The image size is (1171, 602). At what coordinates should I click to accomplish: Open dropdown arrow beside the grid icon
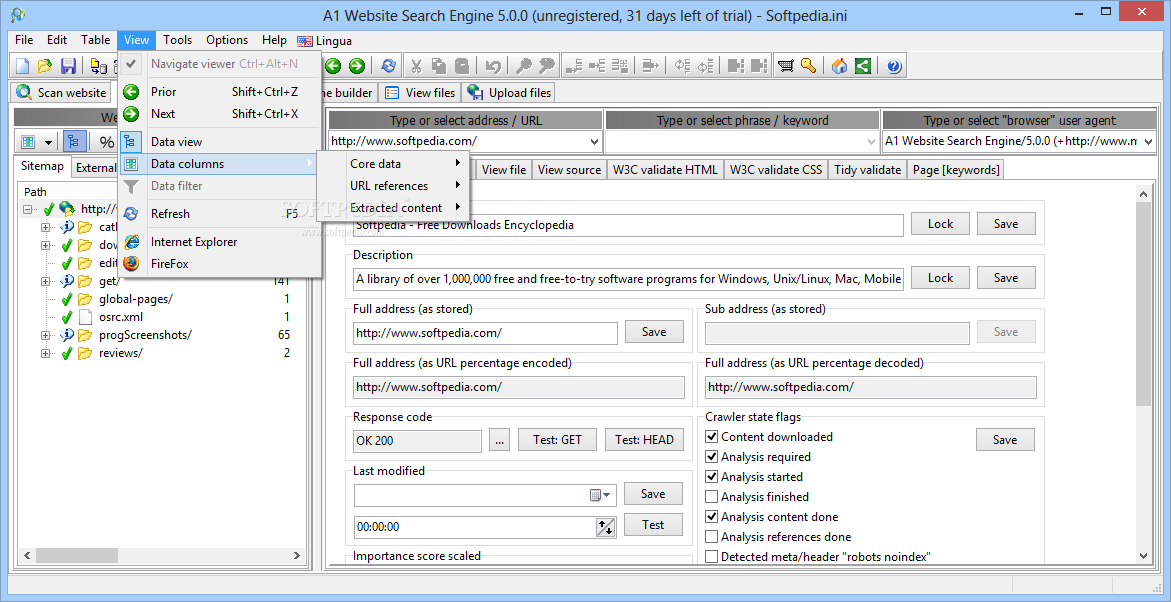tap(49, 142)
